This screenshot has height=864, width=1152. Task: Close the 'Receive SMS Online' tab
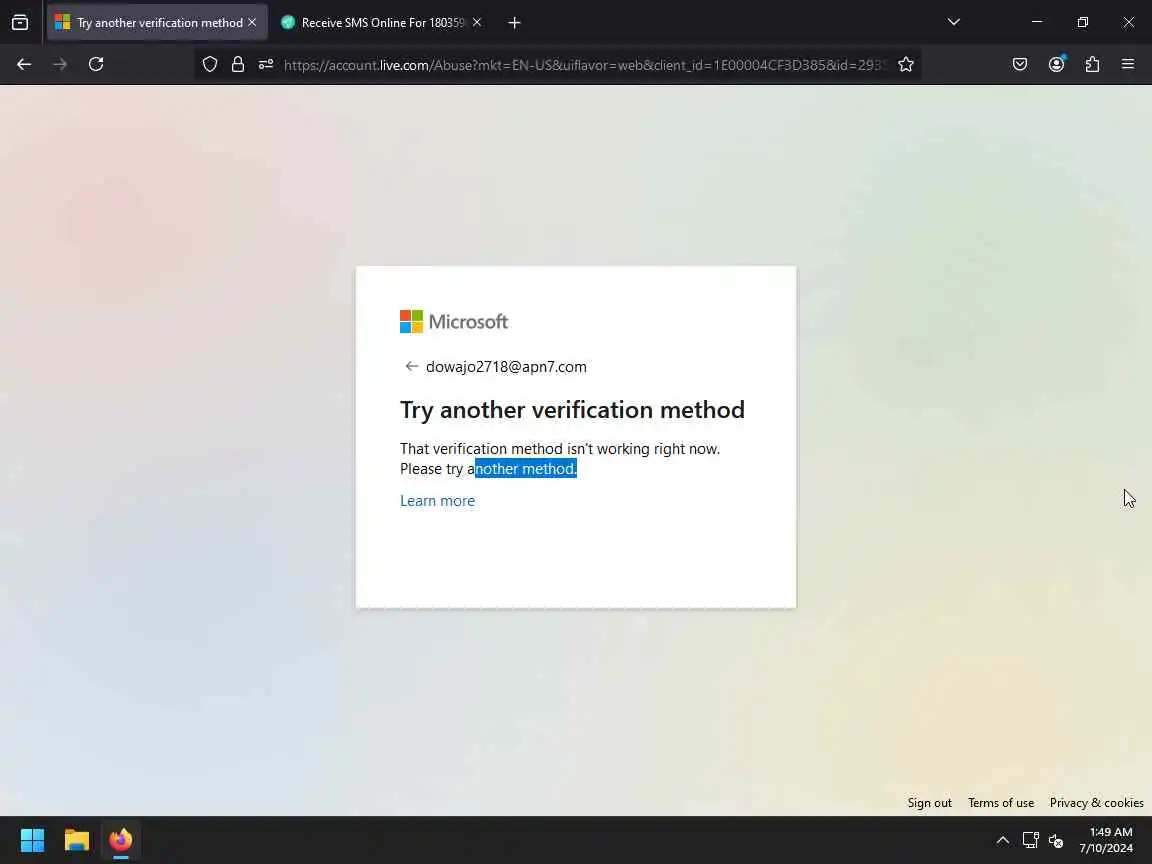tap(477, 22)
